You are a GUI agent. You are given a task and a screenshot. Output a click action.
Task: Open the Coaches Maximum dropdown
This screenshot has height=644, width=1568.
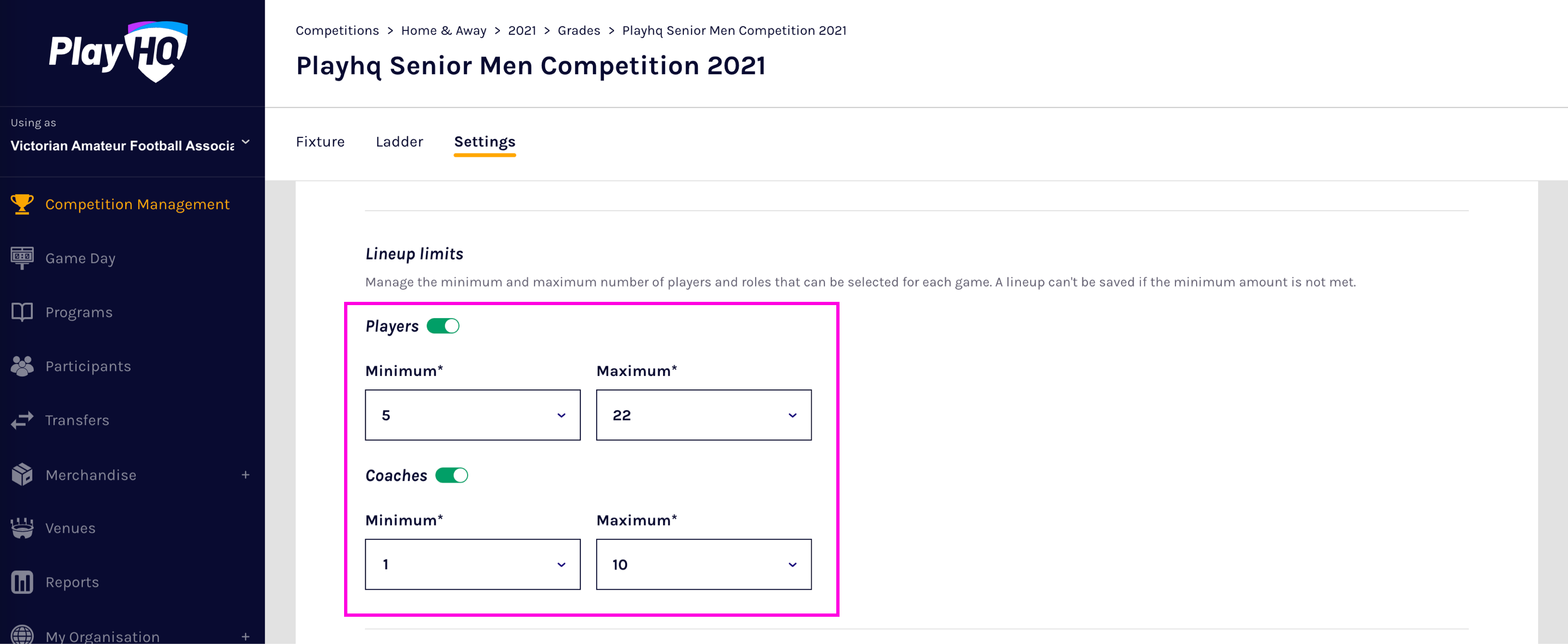pyautogui.click(x=703, y=564)
